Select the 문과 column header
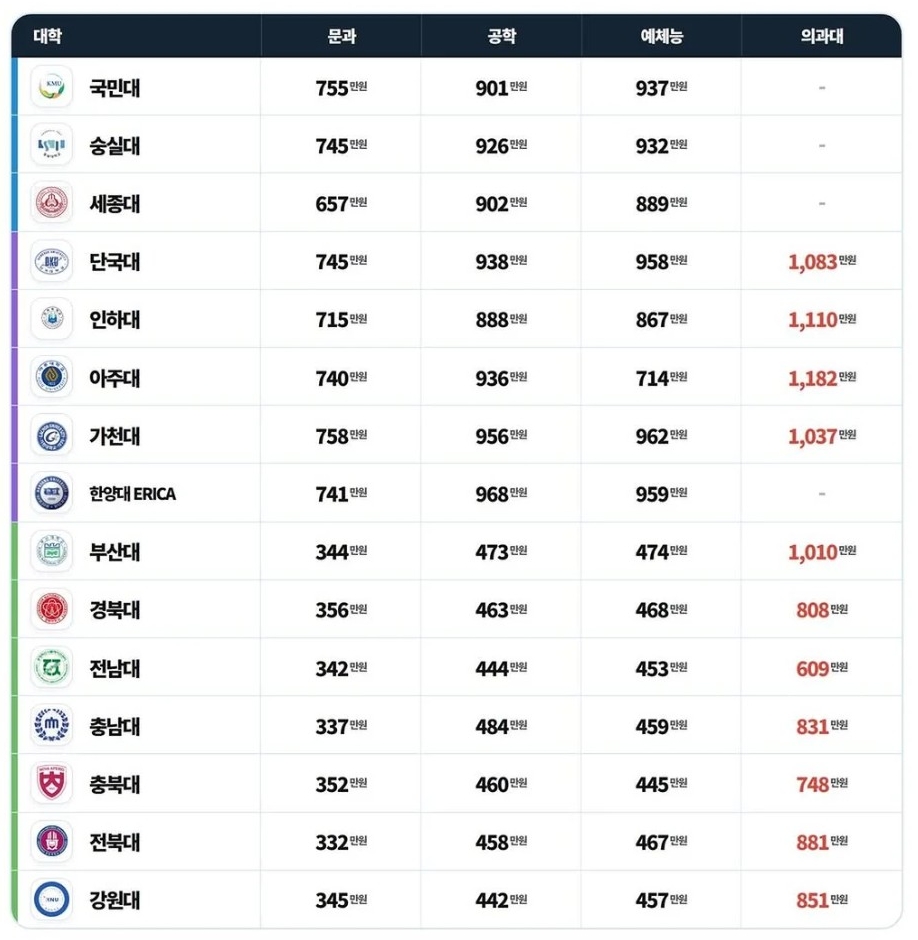 coord(341,36)
